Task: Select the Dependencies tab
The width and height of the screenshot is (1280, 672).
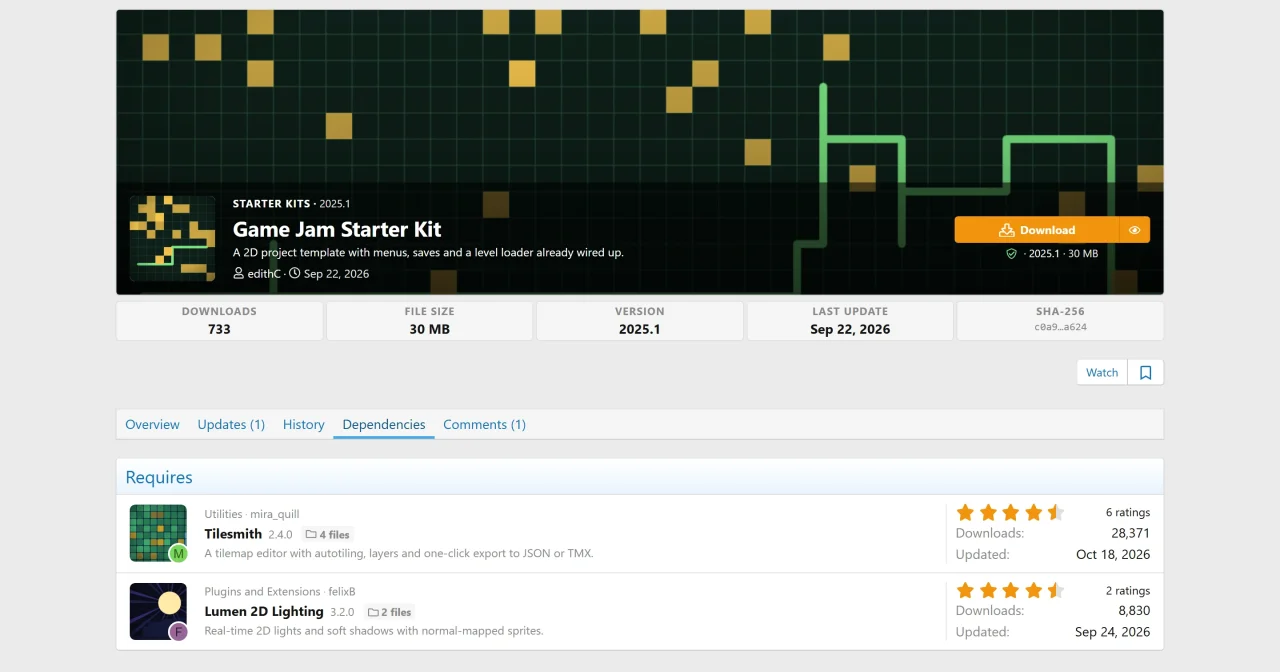Action: point(384,424)
